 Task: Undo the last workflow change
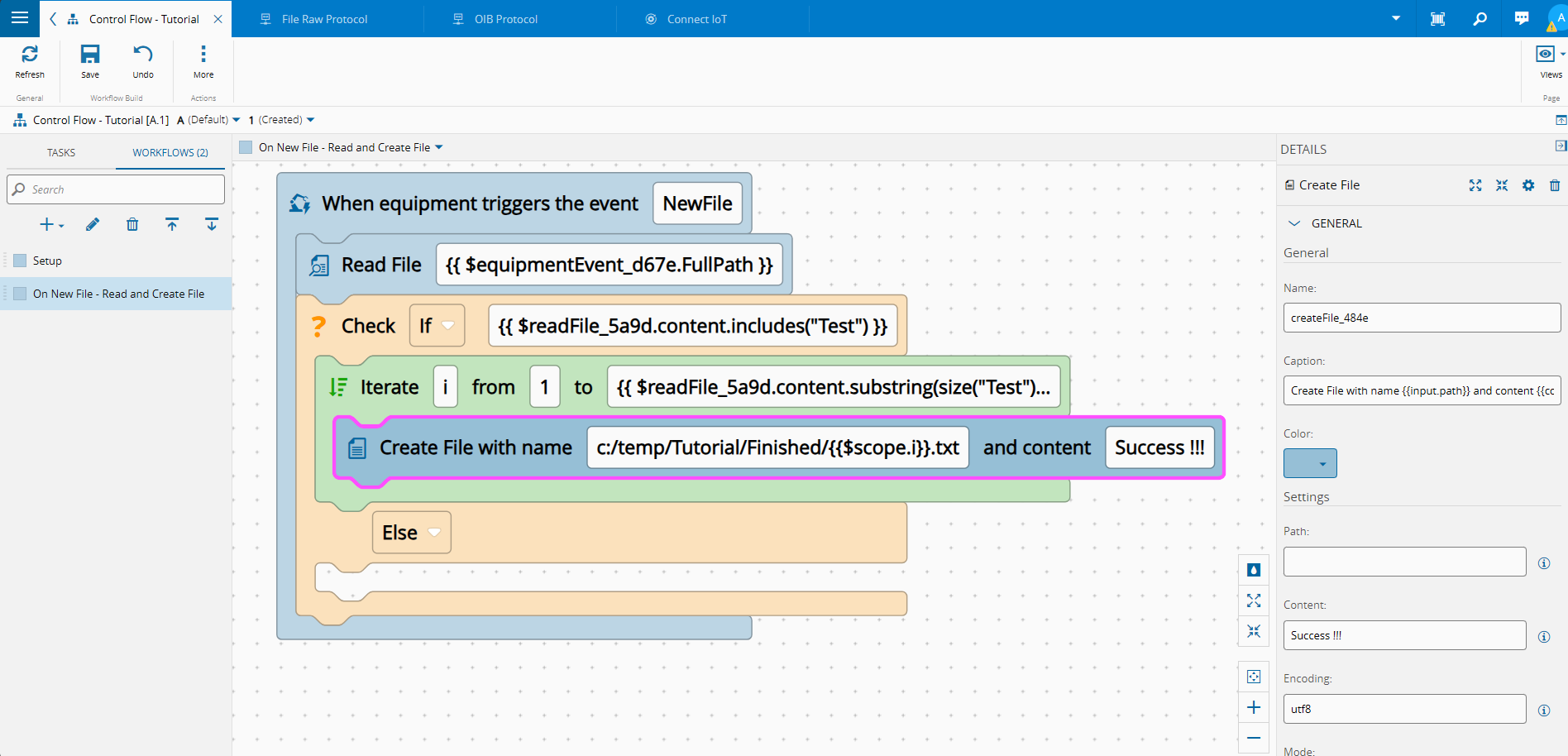[143, 61]
